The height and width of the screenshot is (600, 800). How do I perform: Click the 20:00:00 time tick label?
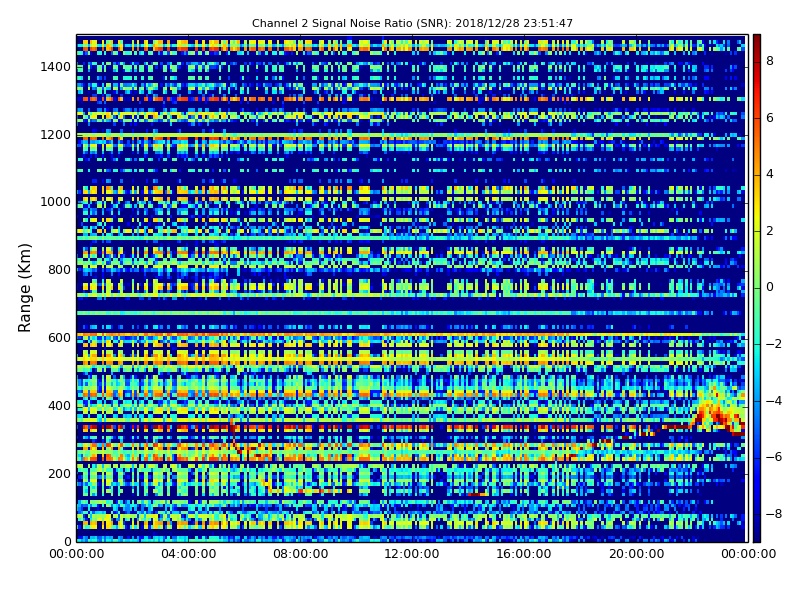pos(636,554)
